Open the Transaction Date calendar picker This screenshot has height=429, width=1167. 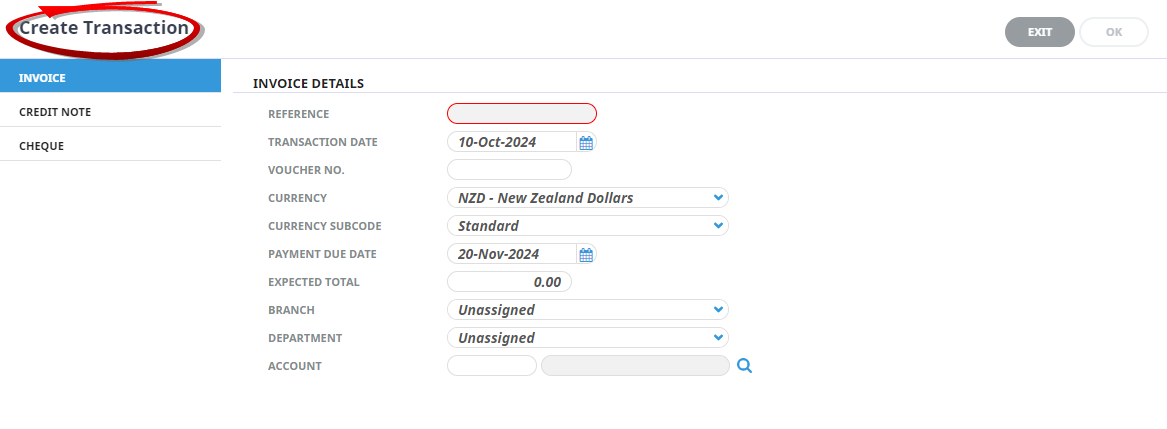[x=586, y=143]
